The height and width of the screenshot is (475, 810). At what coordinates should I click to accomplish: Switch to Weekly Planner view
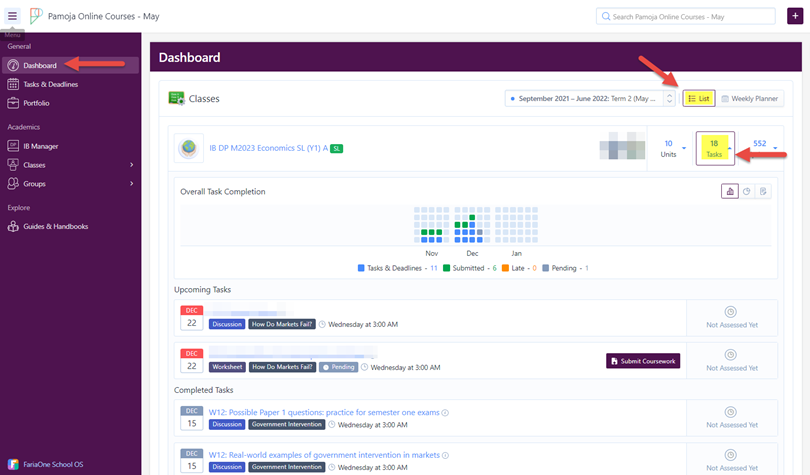[x=750, y=99]
